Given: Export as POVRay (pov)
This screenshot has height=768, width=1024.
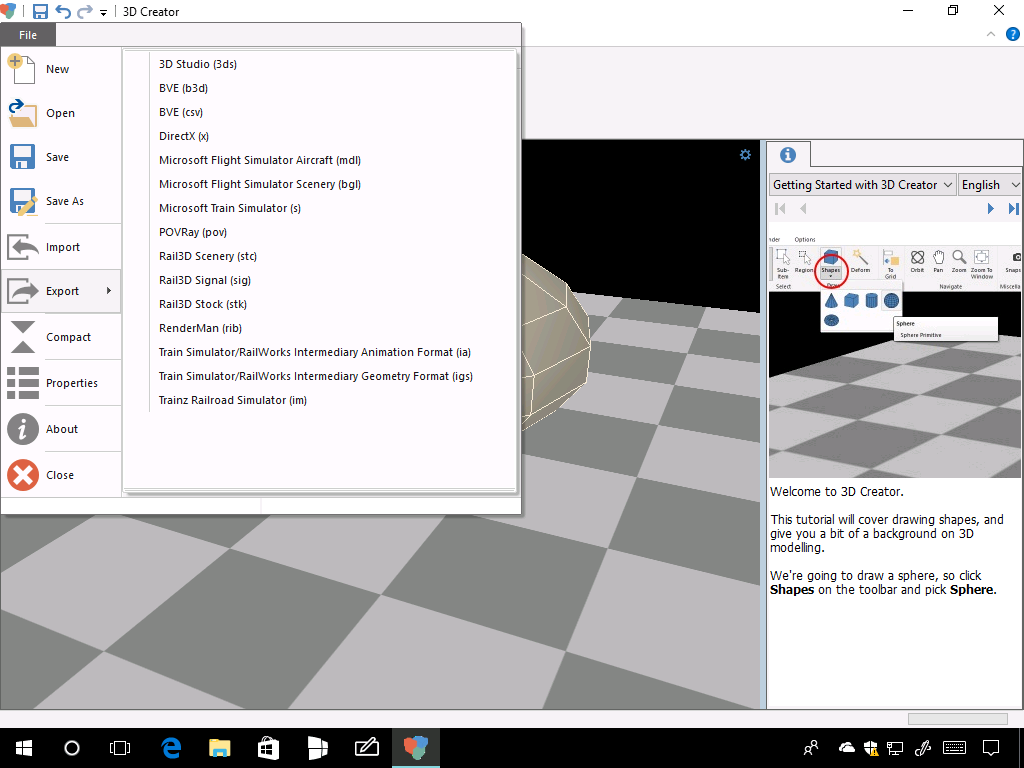Looking at the screenshot, I should pyautogui.click(x=193, y=232).
